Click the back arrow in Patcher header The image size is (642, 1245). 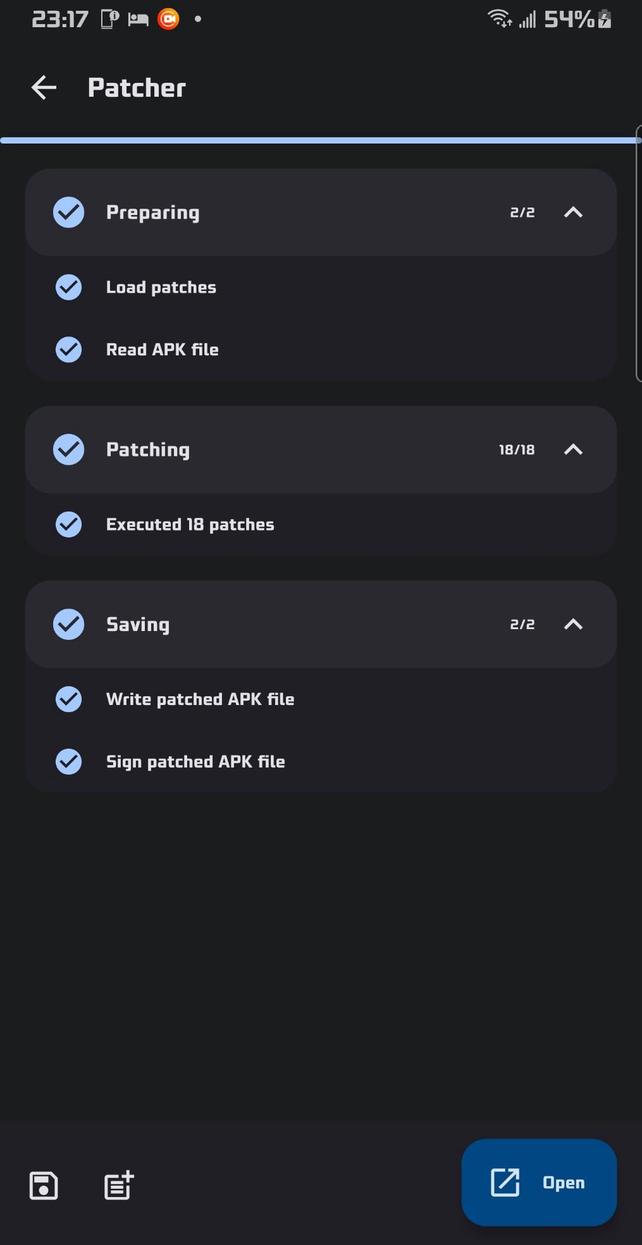tap(43, 87)
